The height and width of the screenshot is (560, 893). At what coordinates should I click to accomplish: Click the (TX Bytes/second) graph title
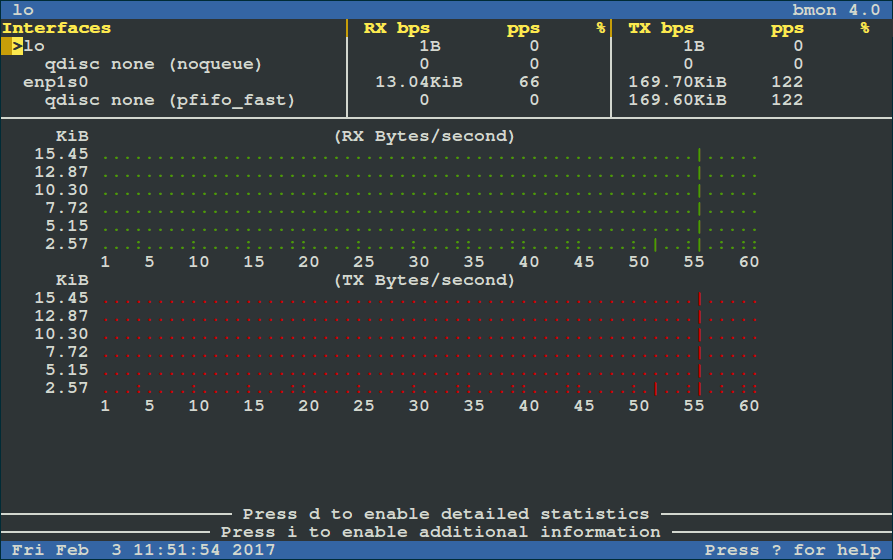[424, 280]
